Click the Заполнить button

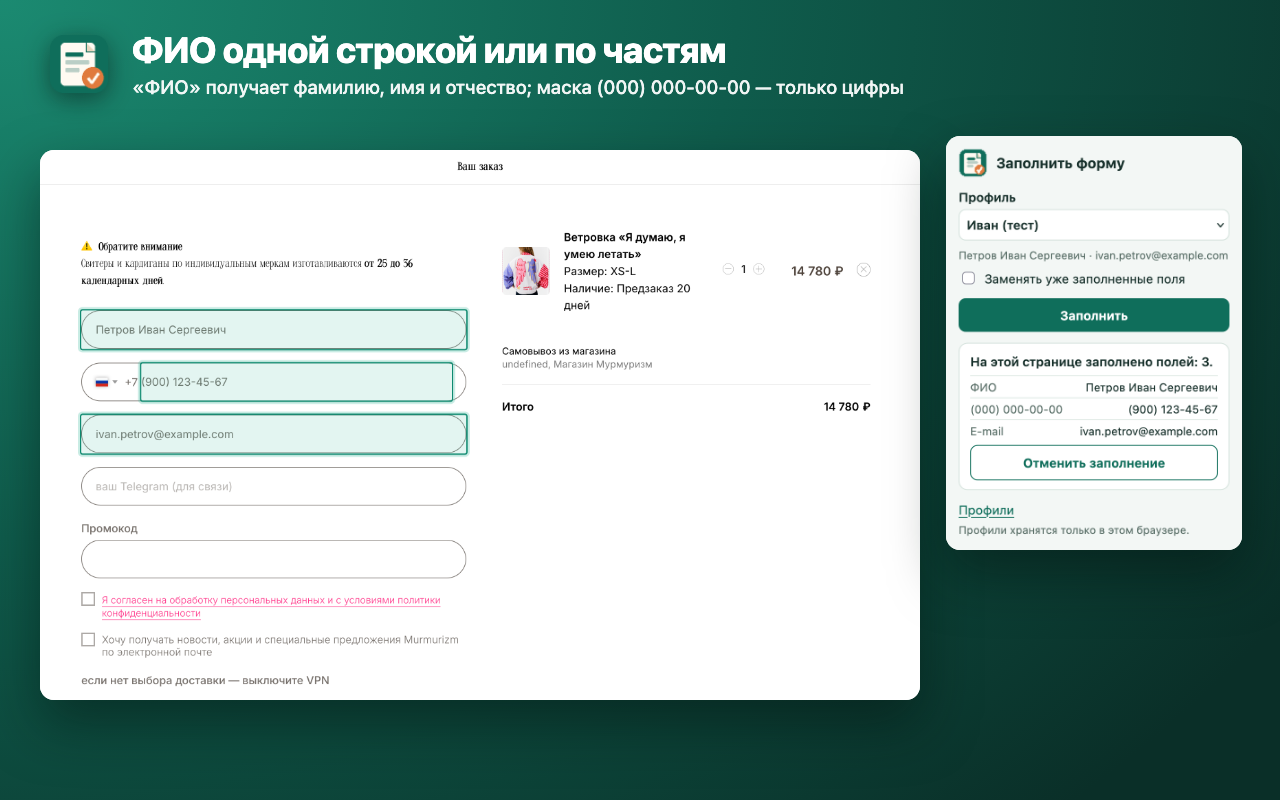(1094, 315)
